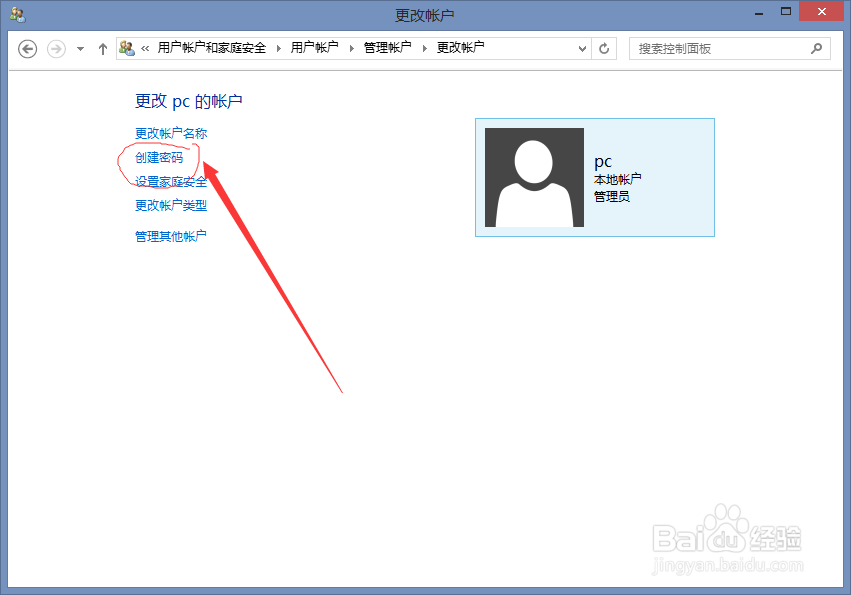This screenshot has height=595, width=851.
Task: Expand arrow after 管理帐户 breadcrumb
Action: click(x=425, y=48)
